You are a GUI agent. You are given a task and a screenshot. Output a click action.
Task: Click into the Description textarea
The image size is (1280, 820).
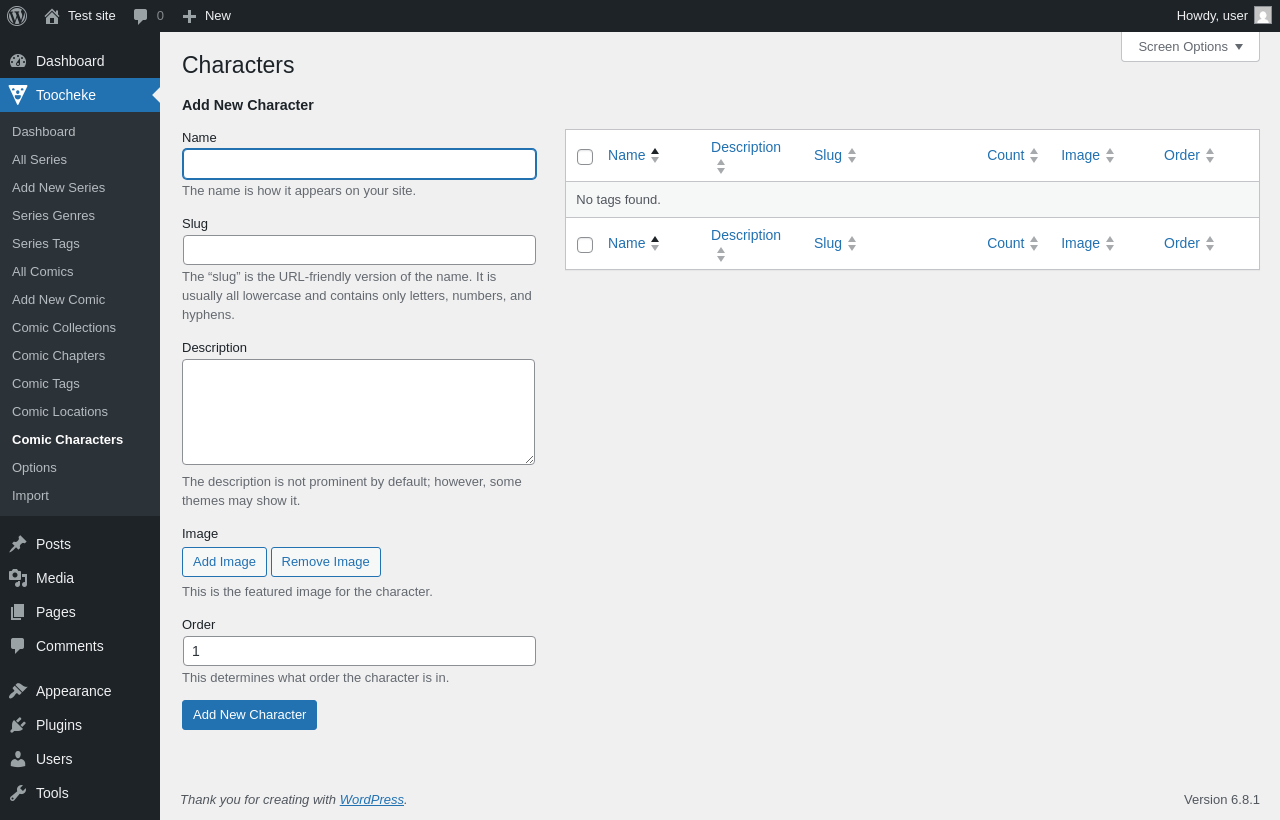(358, 412)
